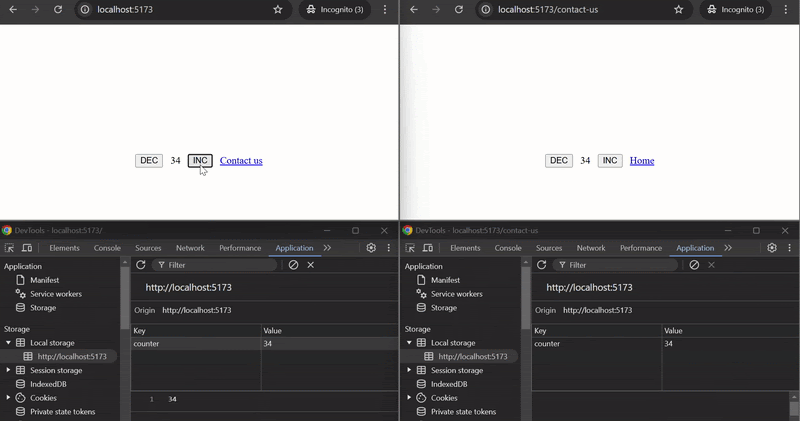Reload the contact-us browser page

point(459,9)
